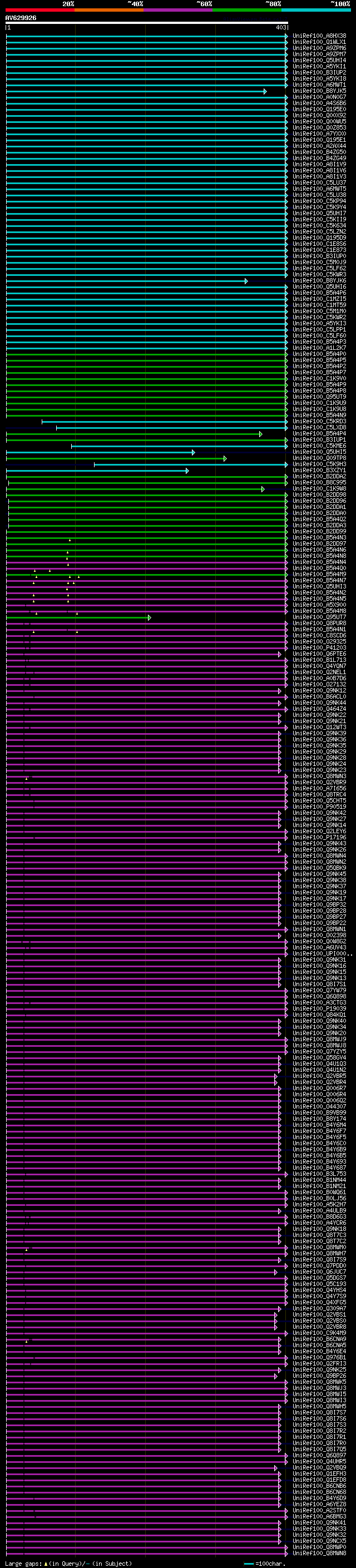Select the UniRef100_P17196 label
The height and width of the screenshot is (1568, 356).
click(319, 838)
